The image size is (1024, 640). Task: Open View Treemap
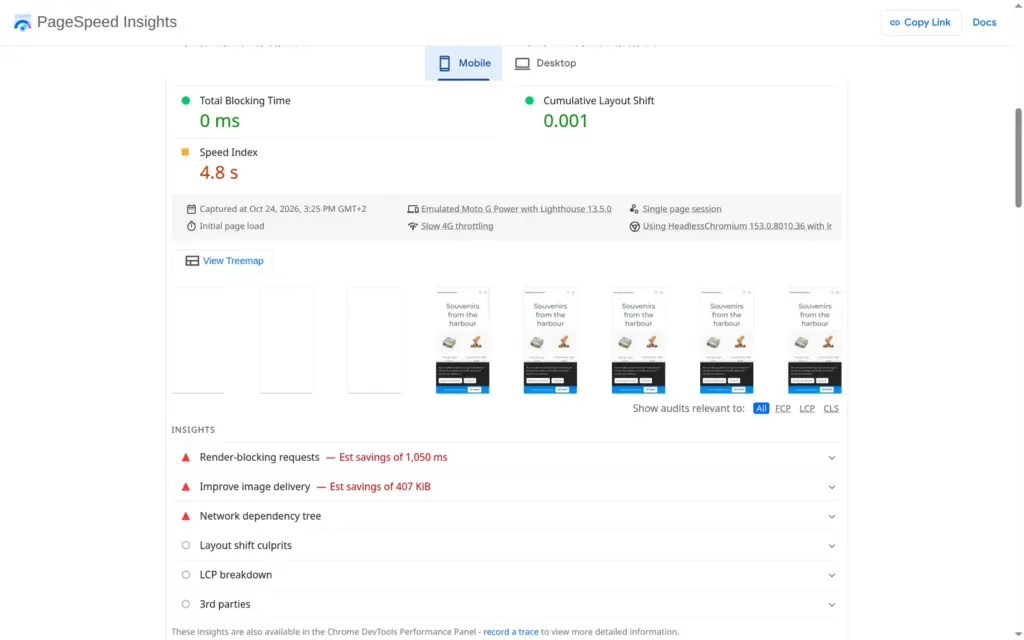[x=224, y=261]
